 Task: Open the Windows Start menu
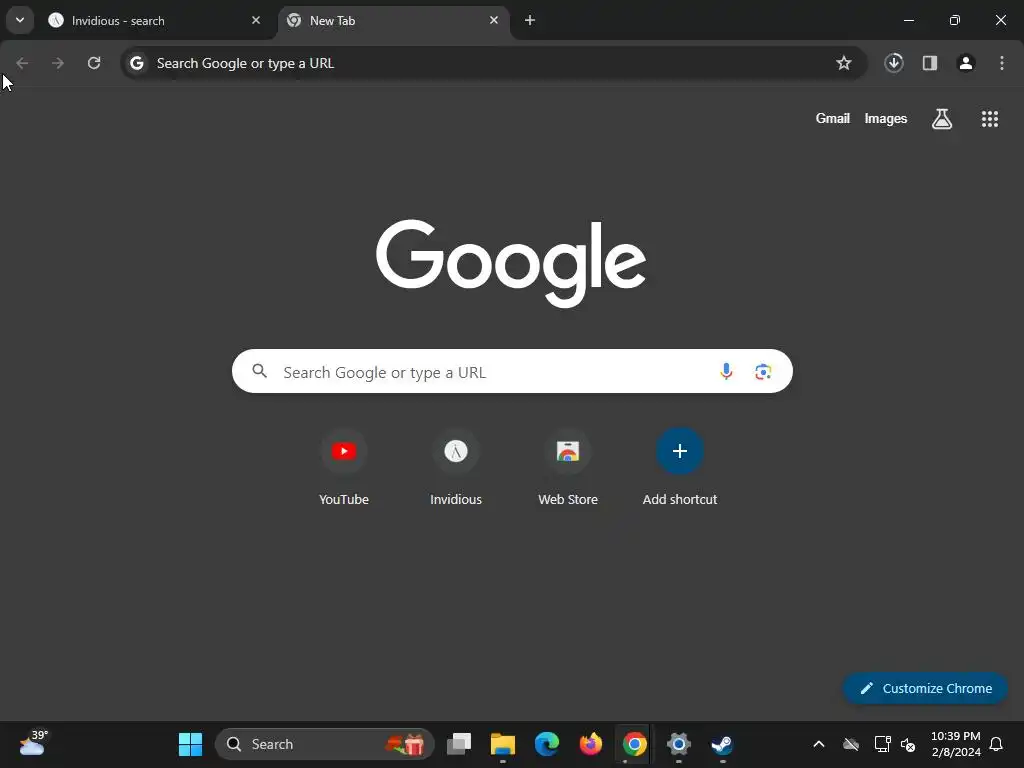(190, 744)
